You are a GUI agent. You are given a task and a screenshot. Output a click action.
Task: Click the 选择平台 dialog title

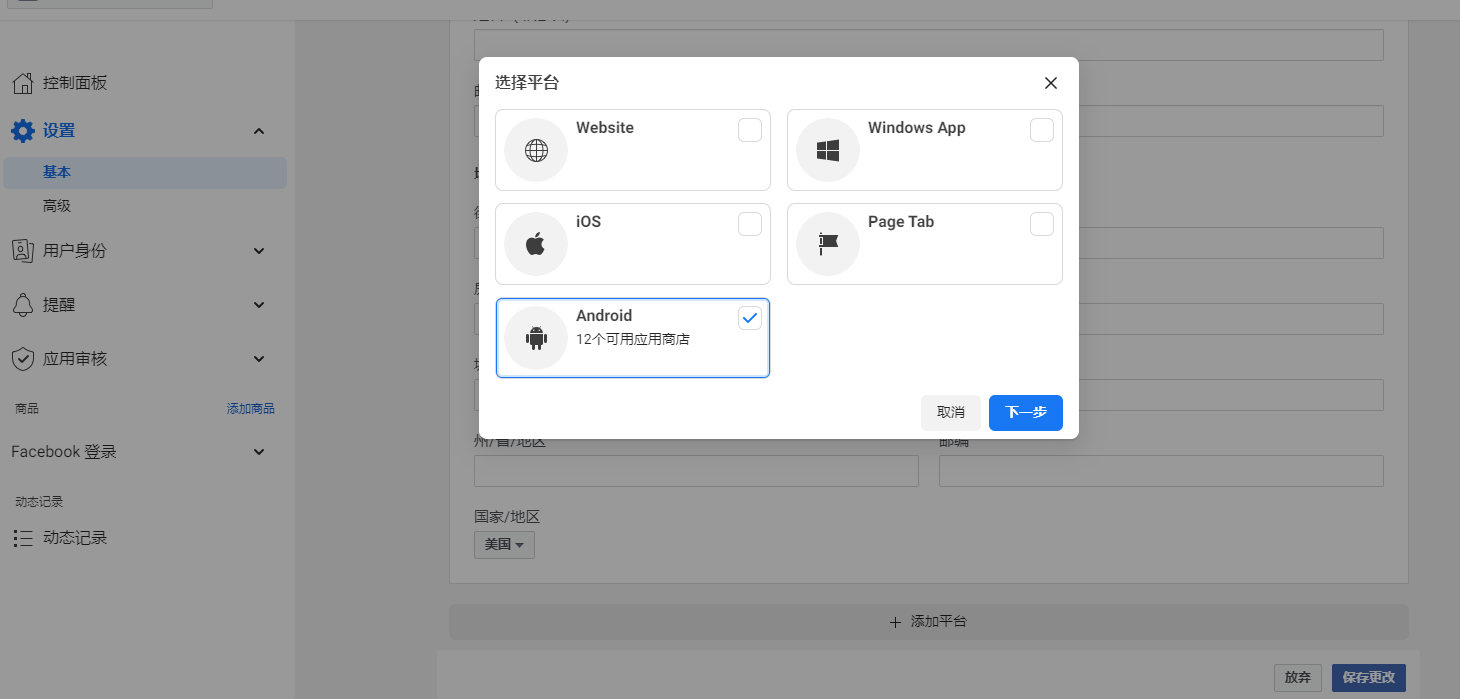click(x=527, y=83)
